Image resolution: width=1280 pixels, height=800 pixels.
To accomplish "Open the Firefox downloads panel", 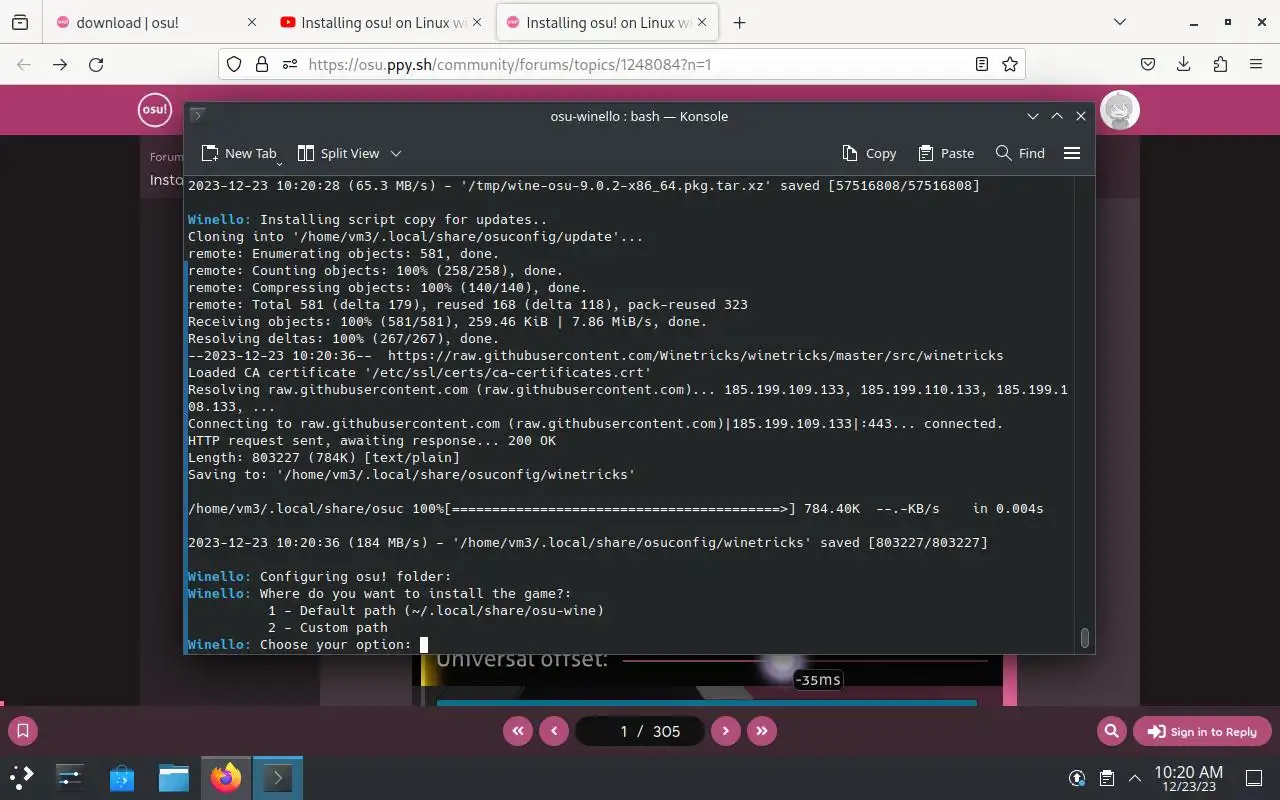I will tap(1184, 64).
